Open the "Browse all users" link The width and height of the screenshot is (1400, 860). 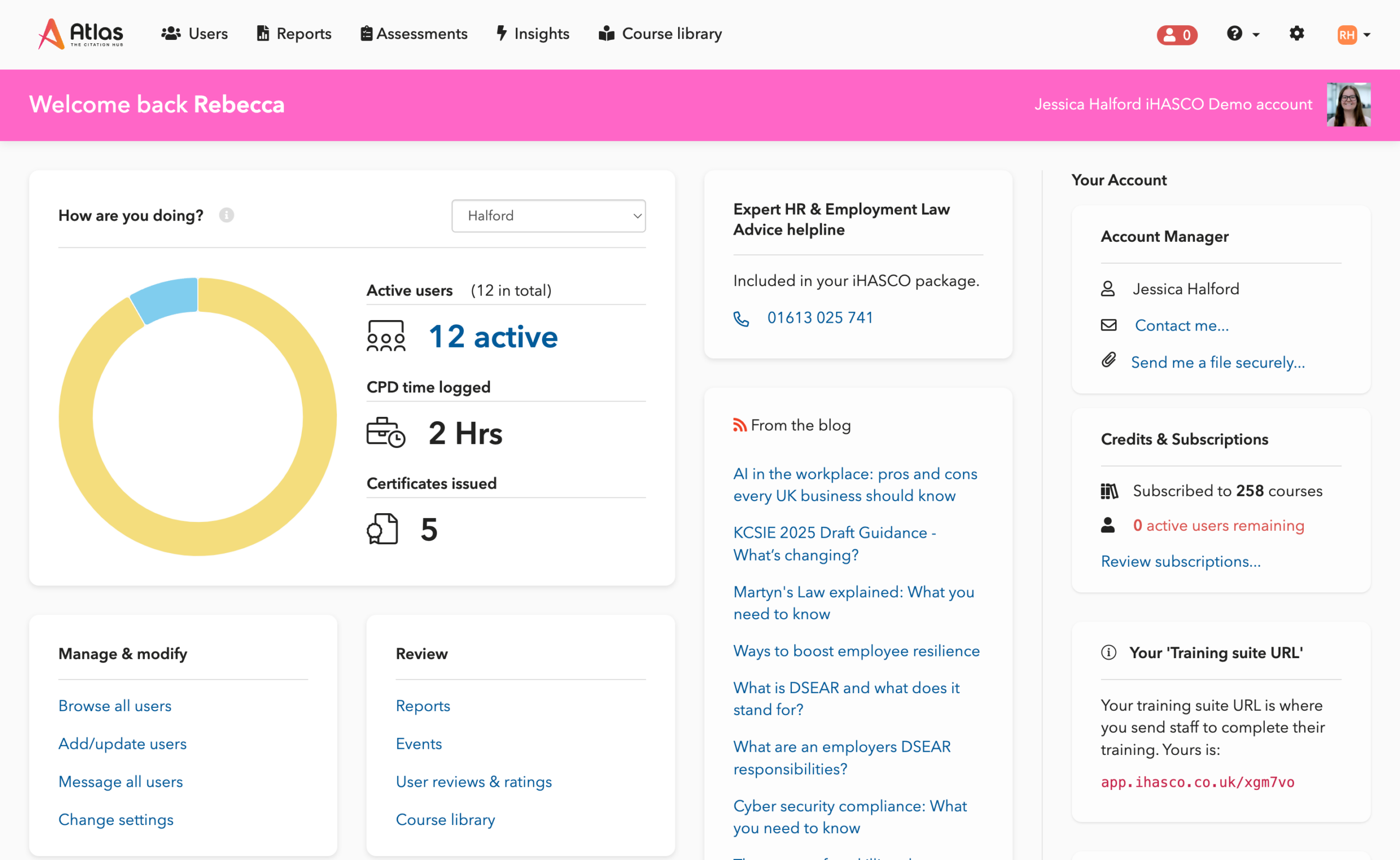click(115, 705)
